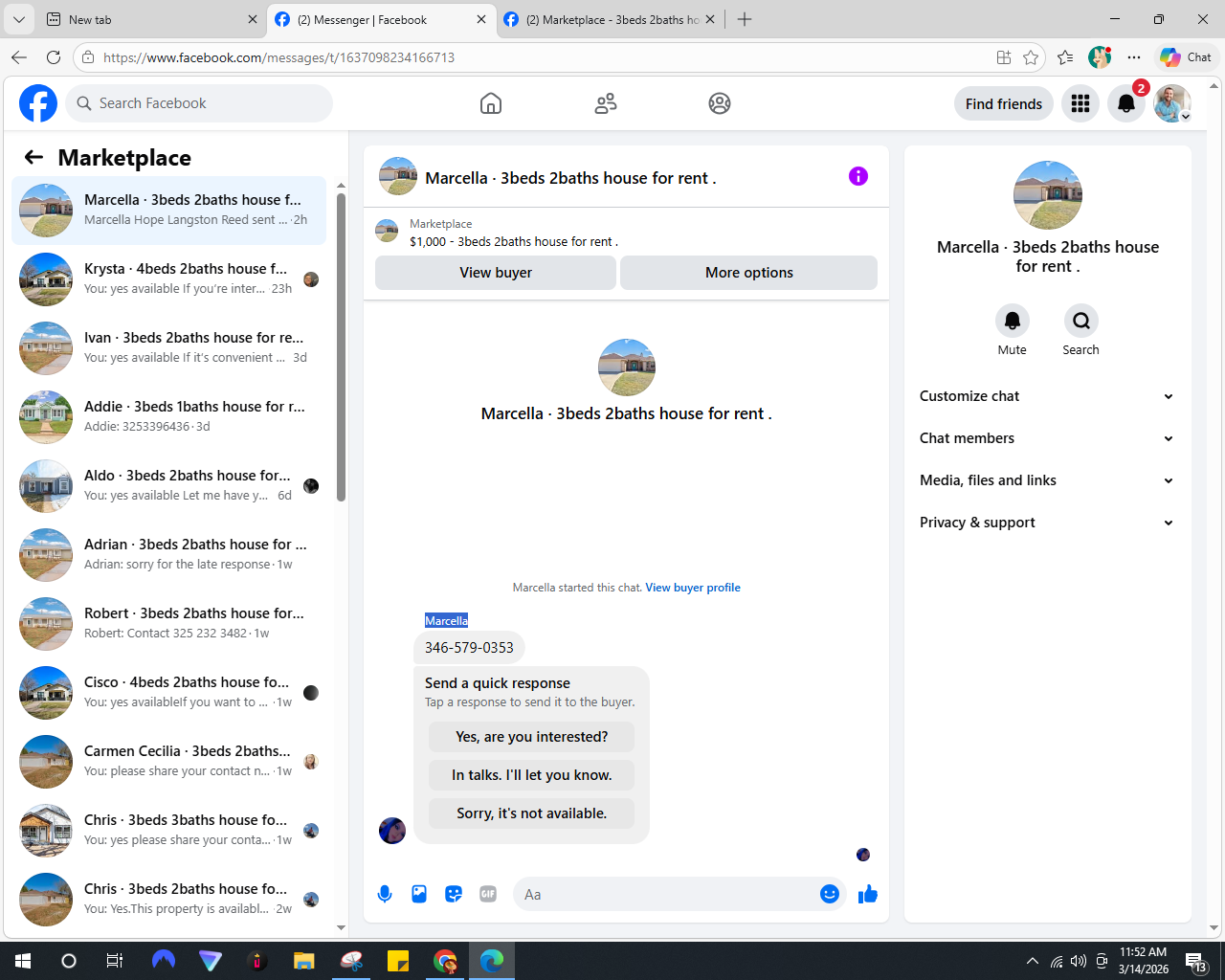Open the Robert 3beds 2baths conversation

[168, 624]
